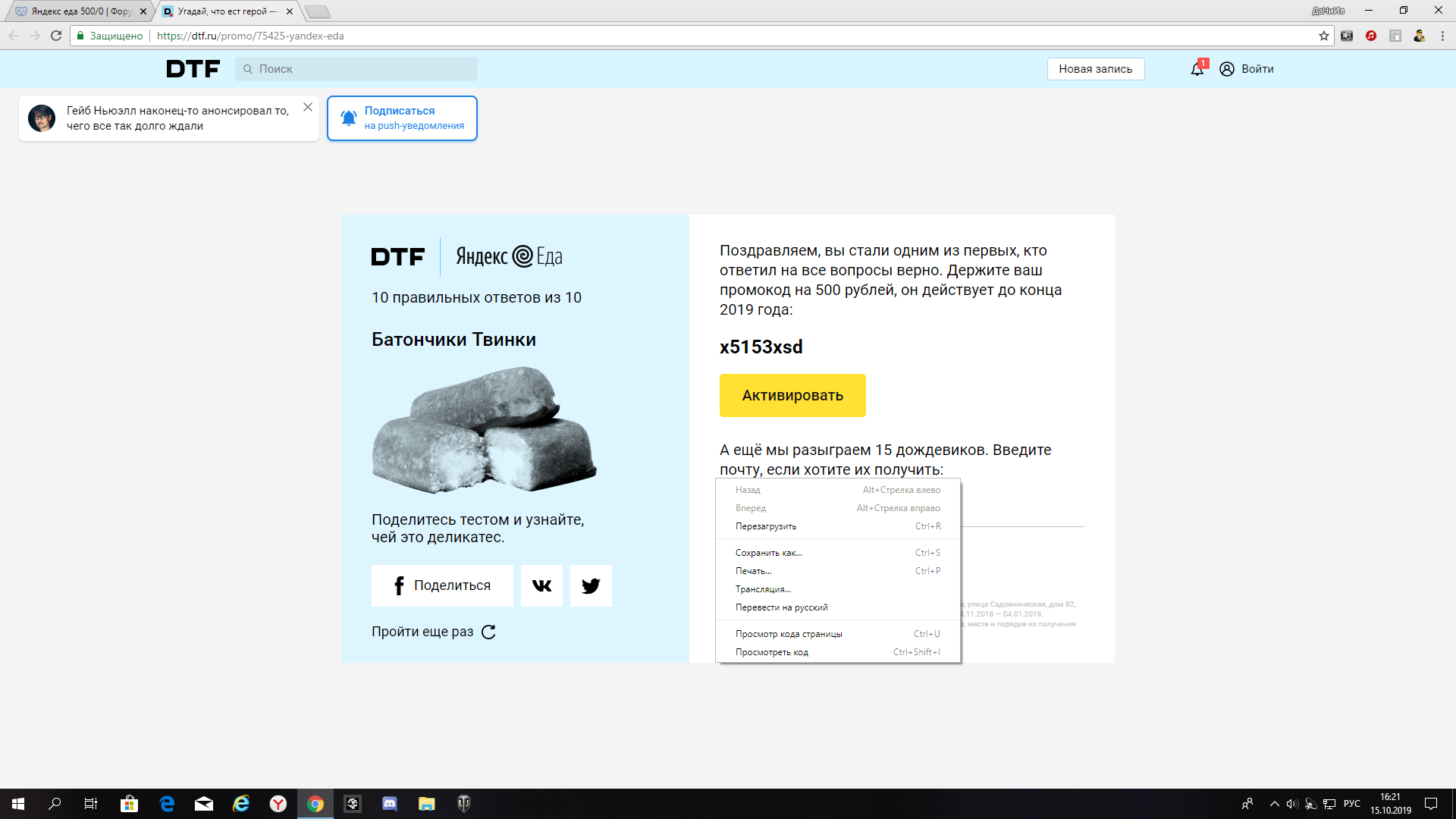This screenshot has height=819, width=1456.
Task: Open Microsoft Store from the taskbar
Action: tap(130, 804)
